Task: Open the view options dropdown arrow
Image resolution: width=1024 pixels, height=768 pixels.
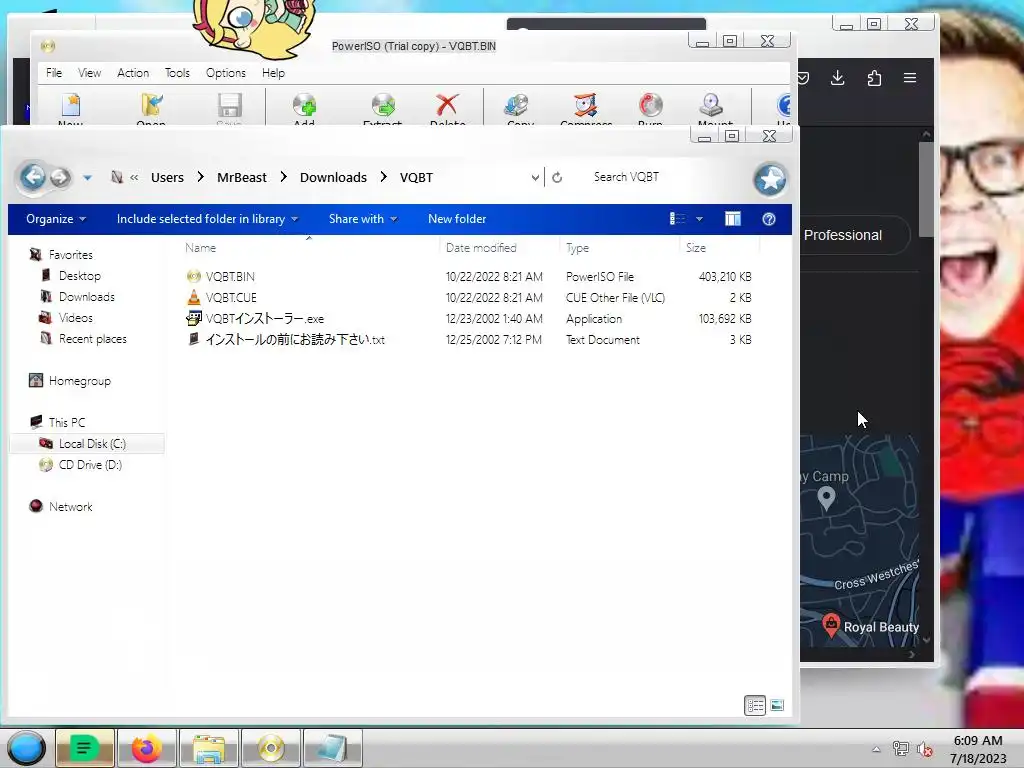Action: 699,219
